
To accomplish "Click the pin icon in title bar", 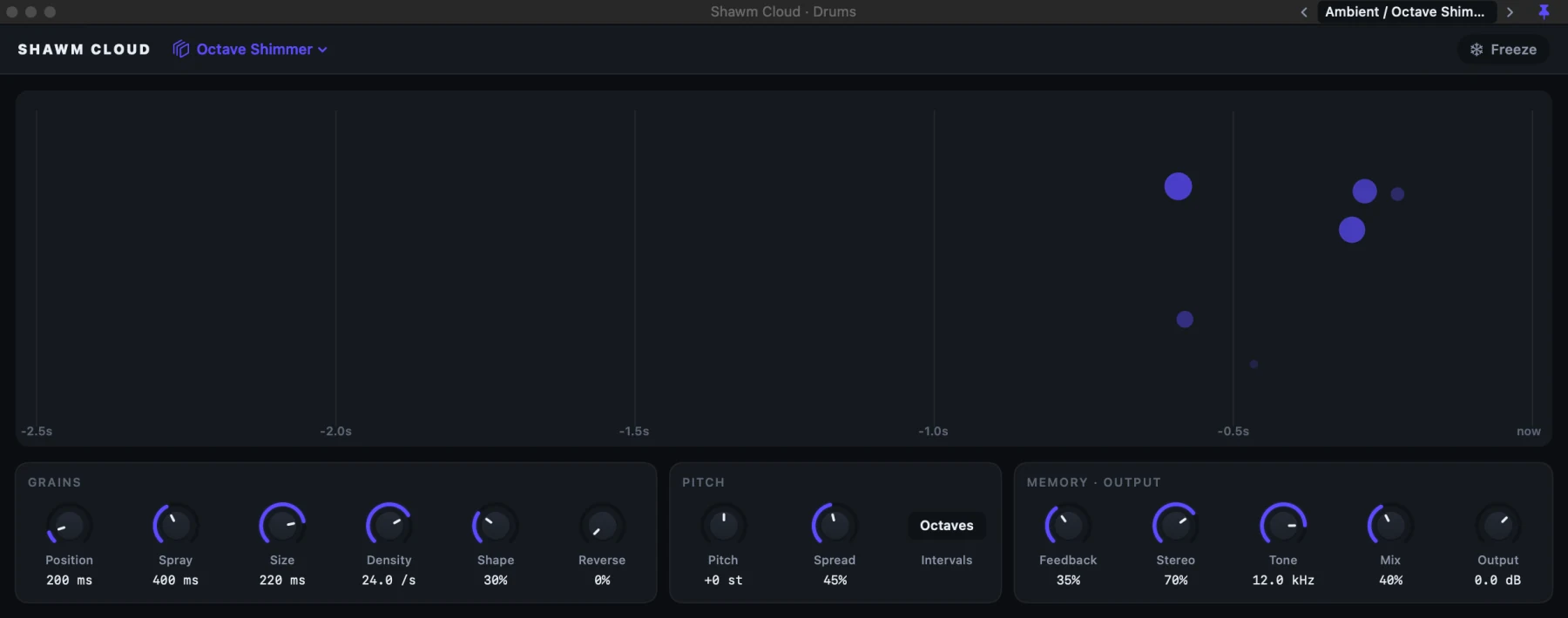I will [x=1544, y=12].
